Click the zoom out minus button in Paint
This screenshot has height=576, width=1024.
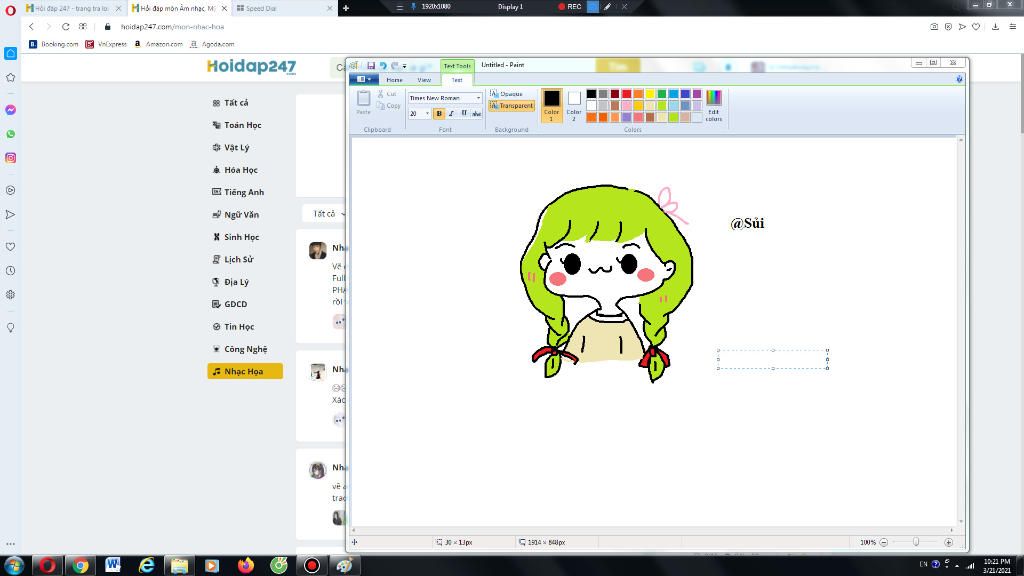(884, 543)
